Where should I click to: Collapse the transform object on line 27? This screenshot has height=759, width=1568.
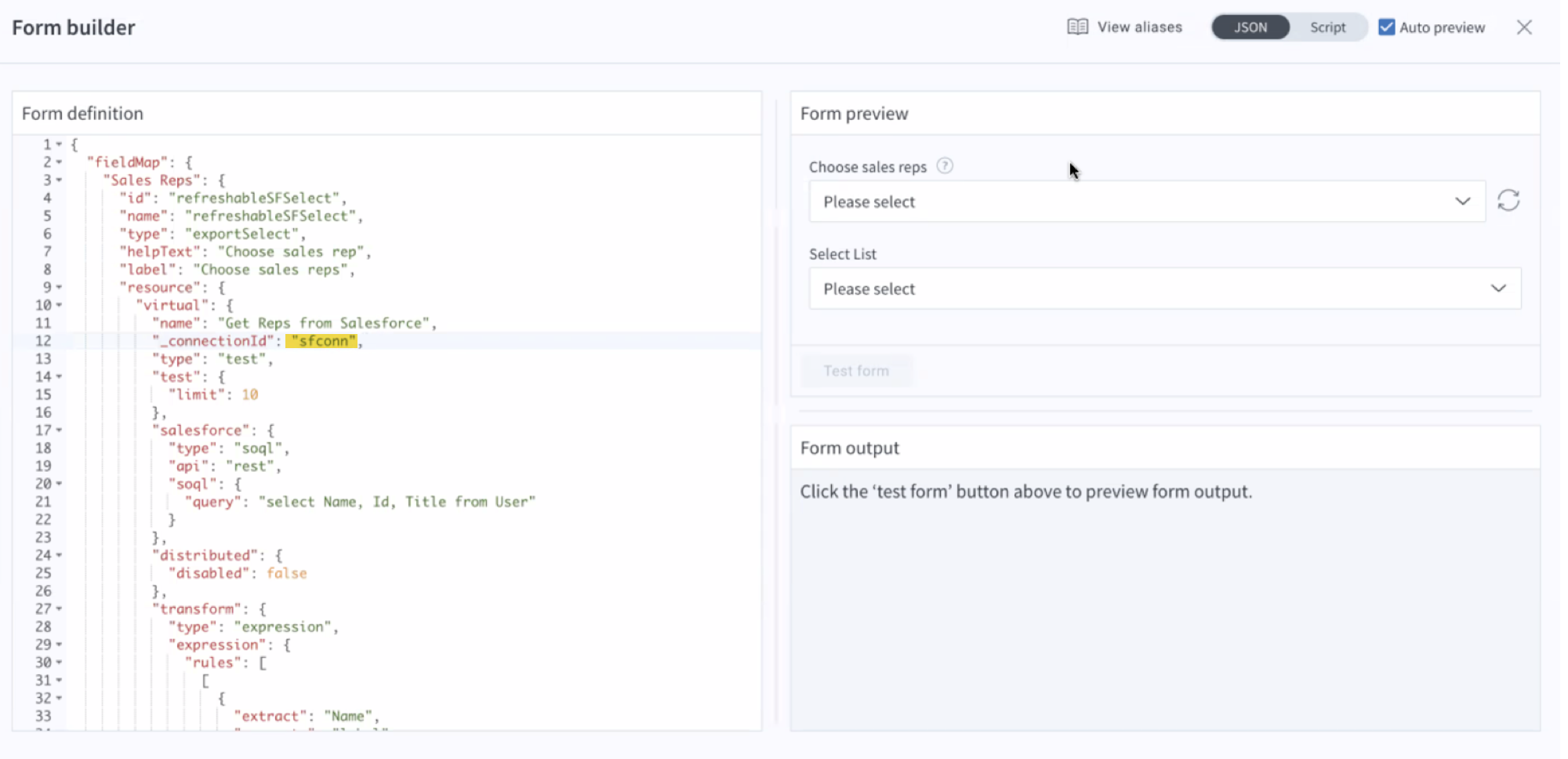60,608
